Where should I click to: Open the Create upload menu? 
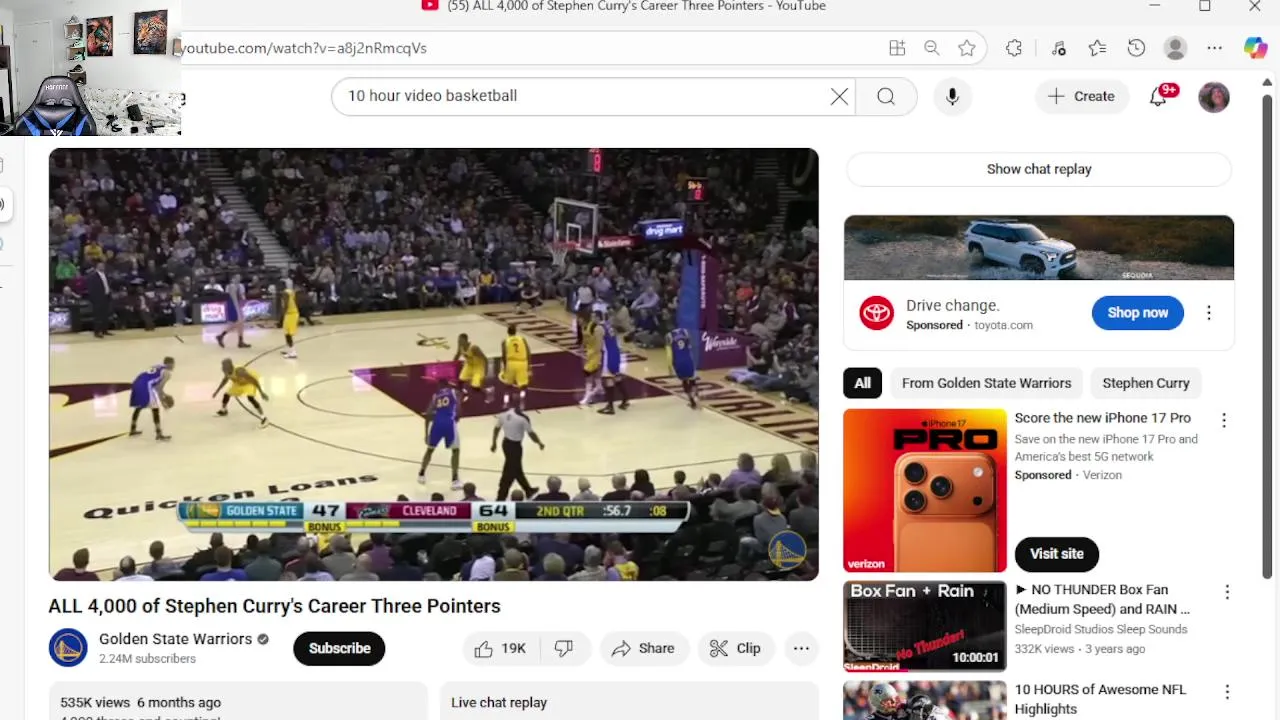pyautogui.click(x=1081, y=96)
